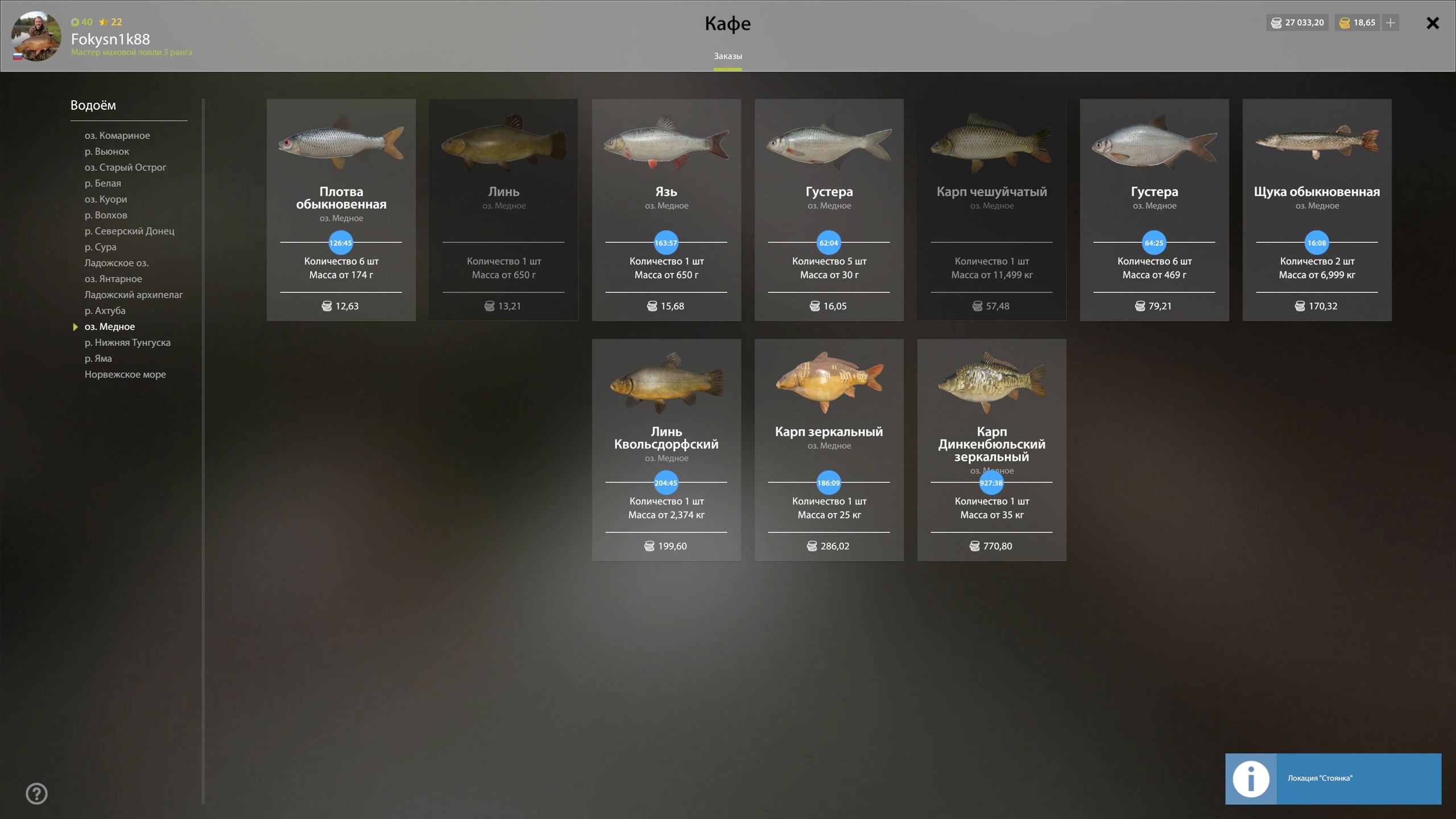Viewport: 1456px width, 819px height.
Task: Pick Ладожский архипелаг from the waterbodies
Action: coord(134,295)
